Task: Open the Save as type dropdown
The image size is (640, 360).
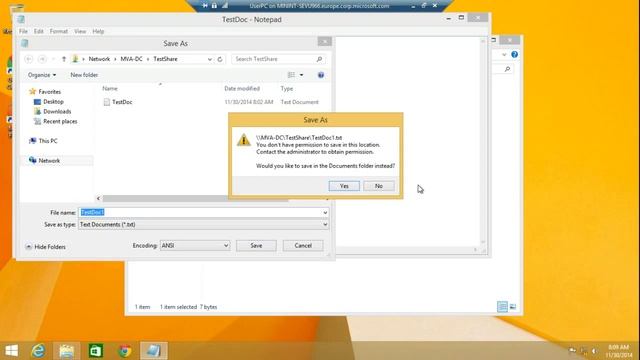Action: coord(203,224)
